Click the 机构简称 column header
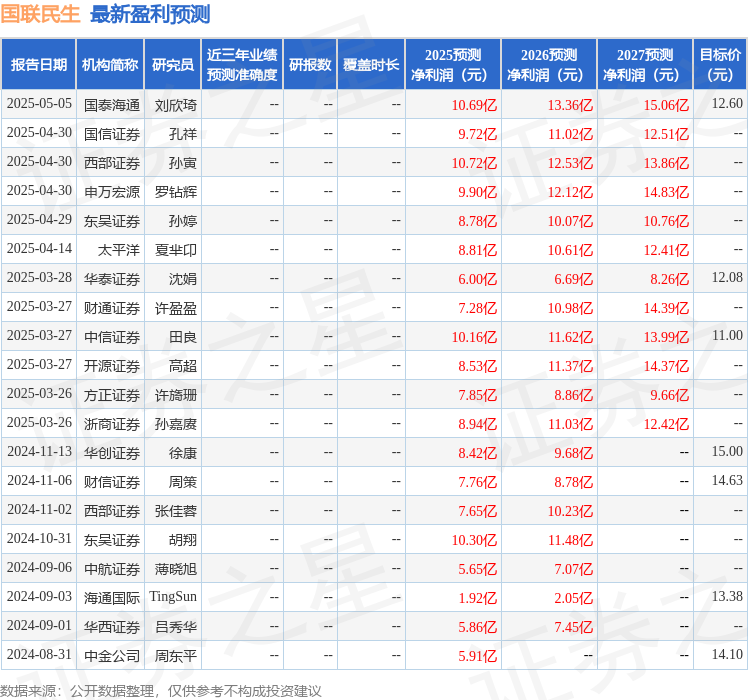Viewport: 748px width, 700px height. [110, 64]
